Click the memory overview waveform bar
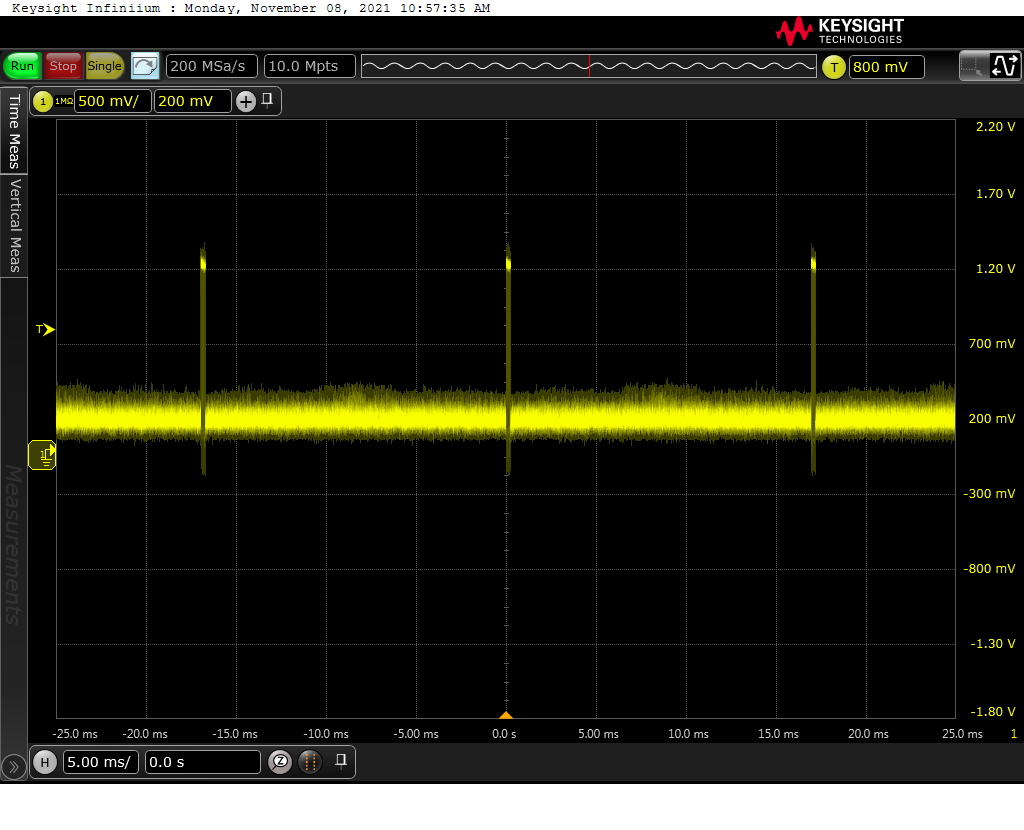Image resolution: width=1024 pixels, height=830 pixels. pyautogui.click(x=588, y=66)
